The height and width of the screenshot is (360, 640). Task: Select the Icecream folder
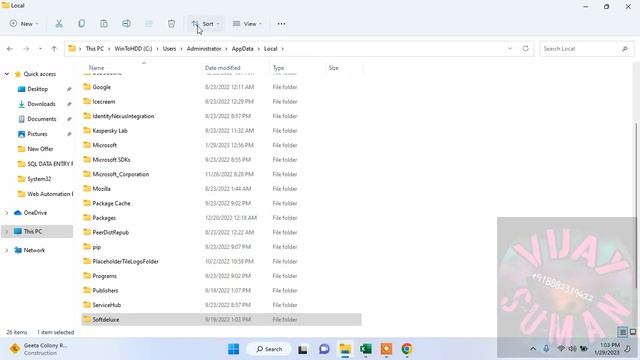click(104, 102)
